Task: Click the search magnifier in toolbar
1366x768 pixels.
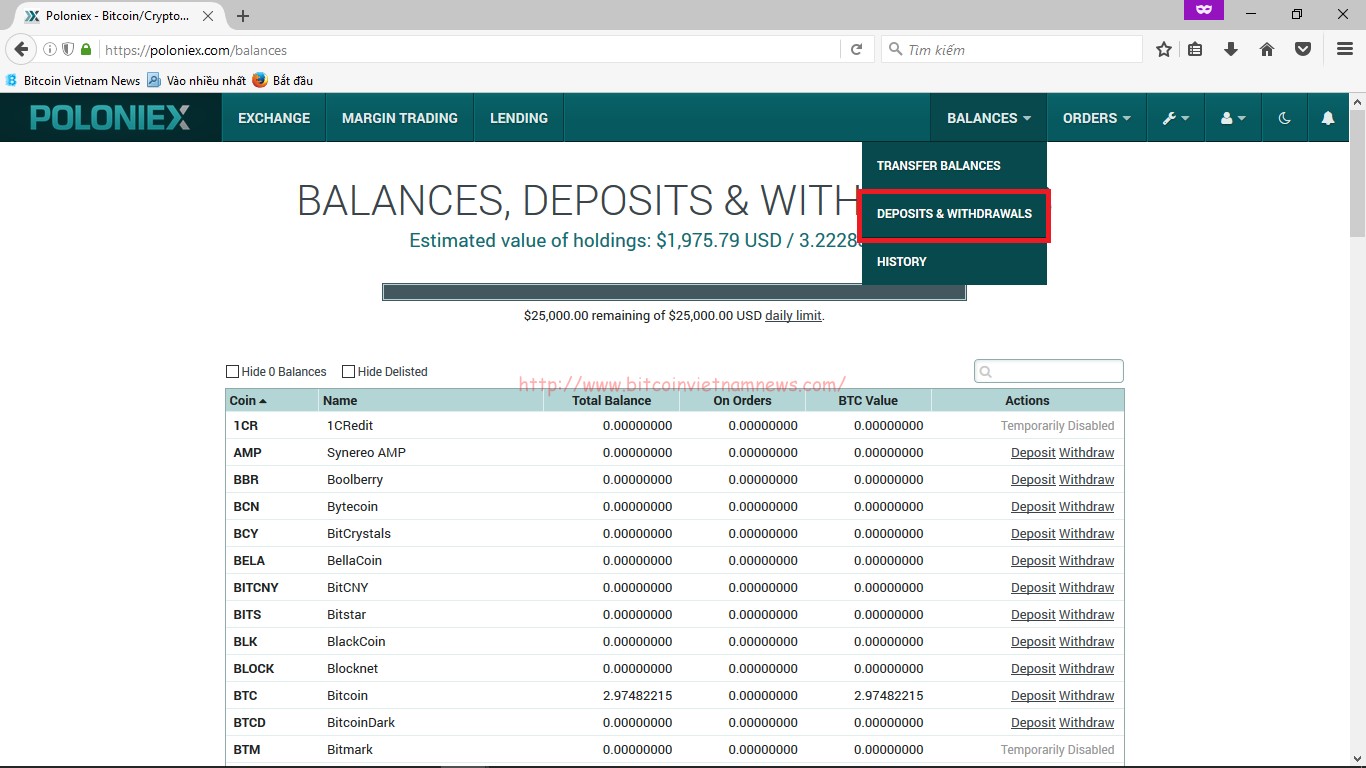Action: pyautogui.click(x=894, y=49)
